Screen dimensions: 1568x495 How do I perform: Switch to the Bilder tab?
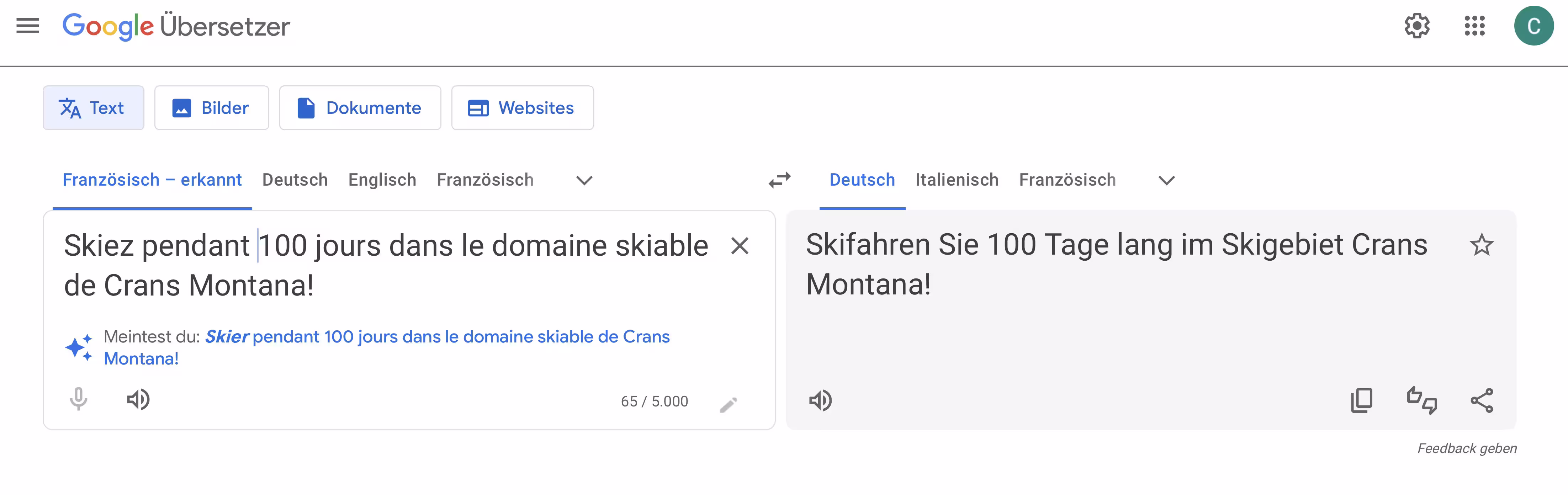[x=211, y=108]
